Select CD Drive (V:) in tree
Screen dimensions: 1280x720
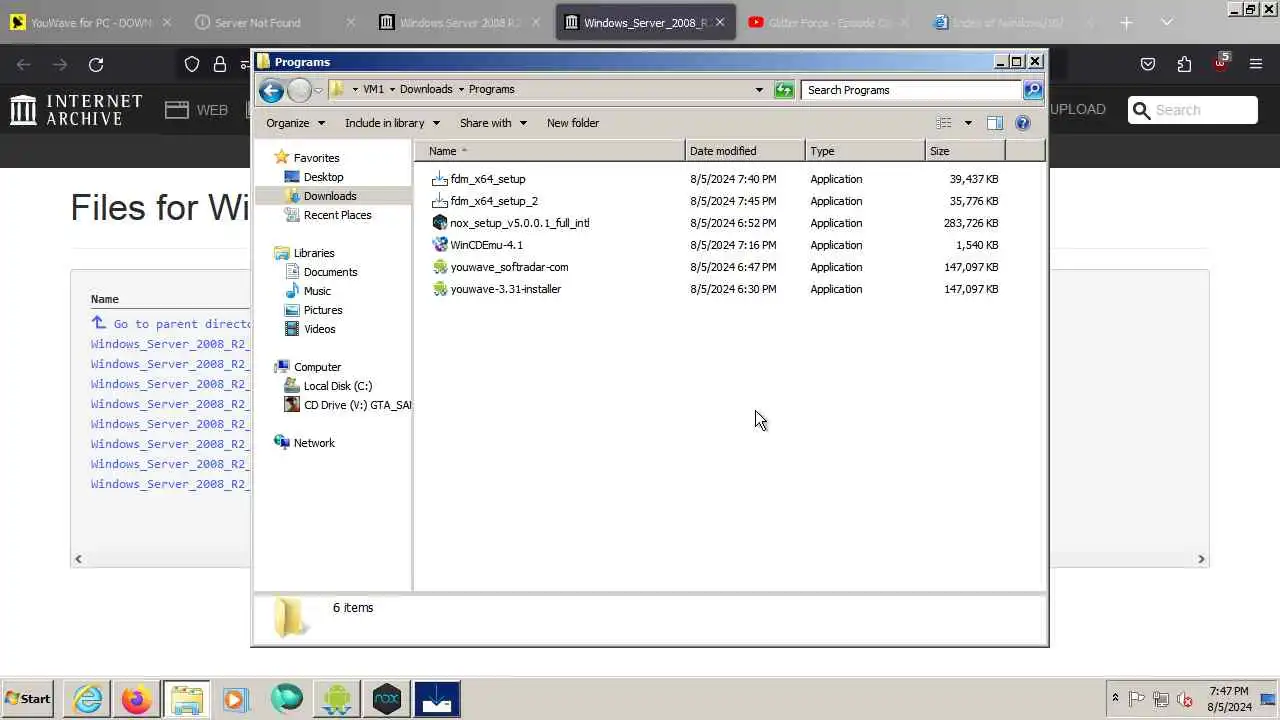(347, 405)
